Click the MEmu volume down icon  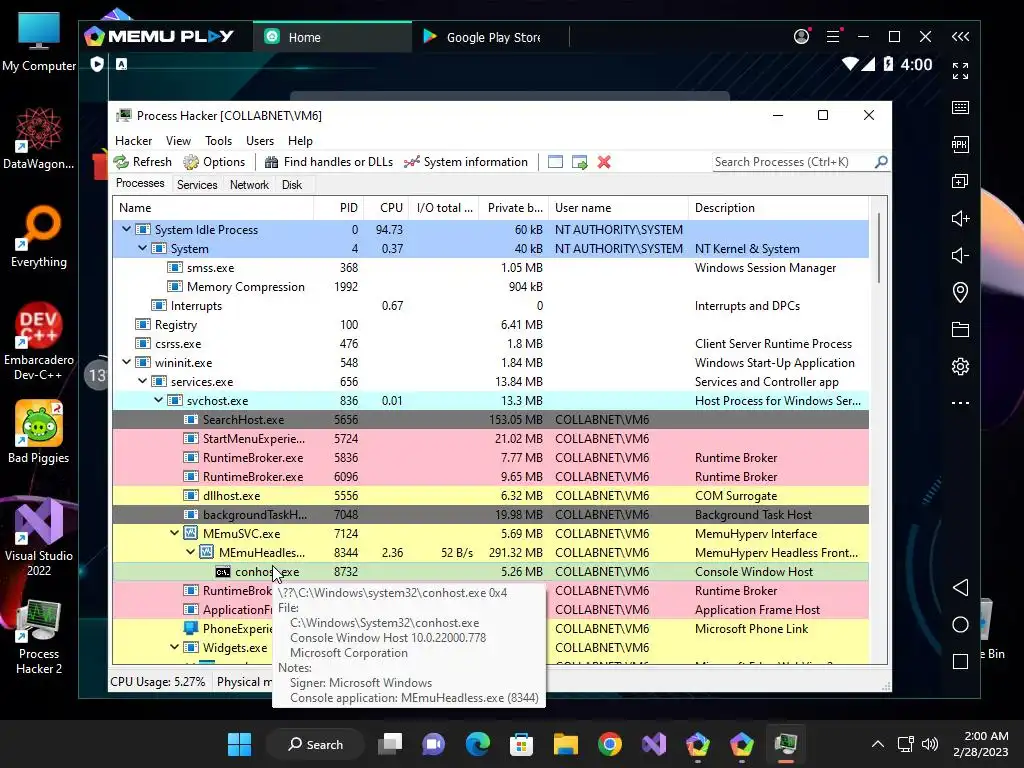coord(960,255)
